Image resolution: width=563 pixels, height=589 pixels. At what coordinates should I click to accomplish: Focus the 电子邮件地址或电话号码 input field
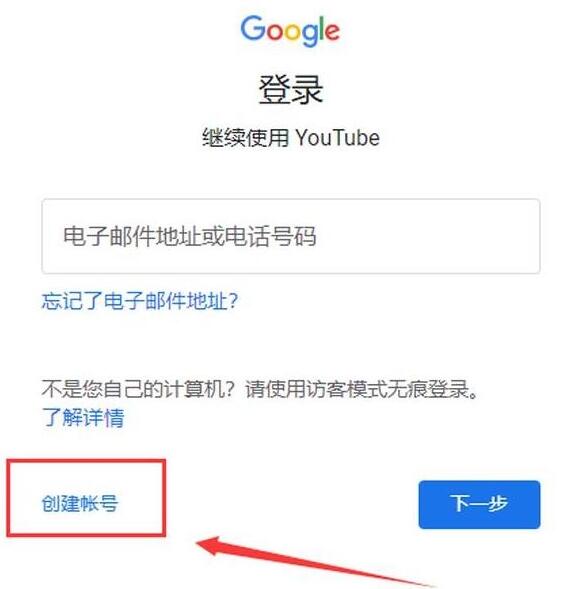tap(291, 236)
